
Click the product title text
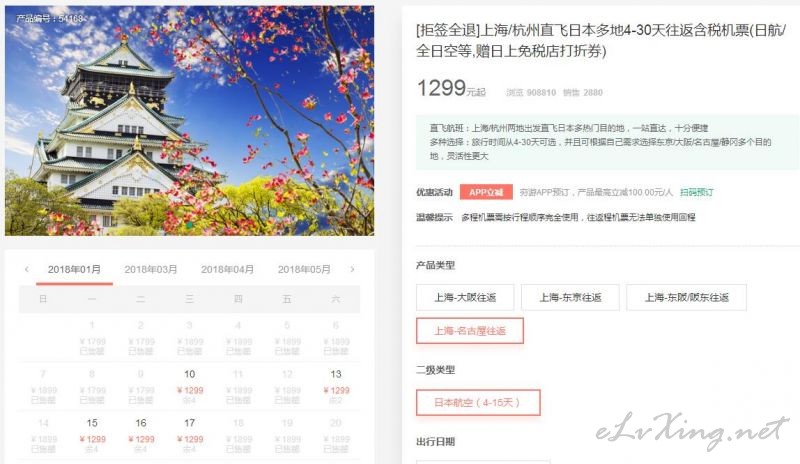(601, 40)
